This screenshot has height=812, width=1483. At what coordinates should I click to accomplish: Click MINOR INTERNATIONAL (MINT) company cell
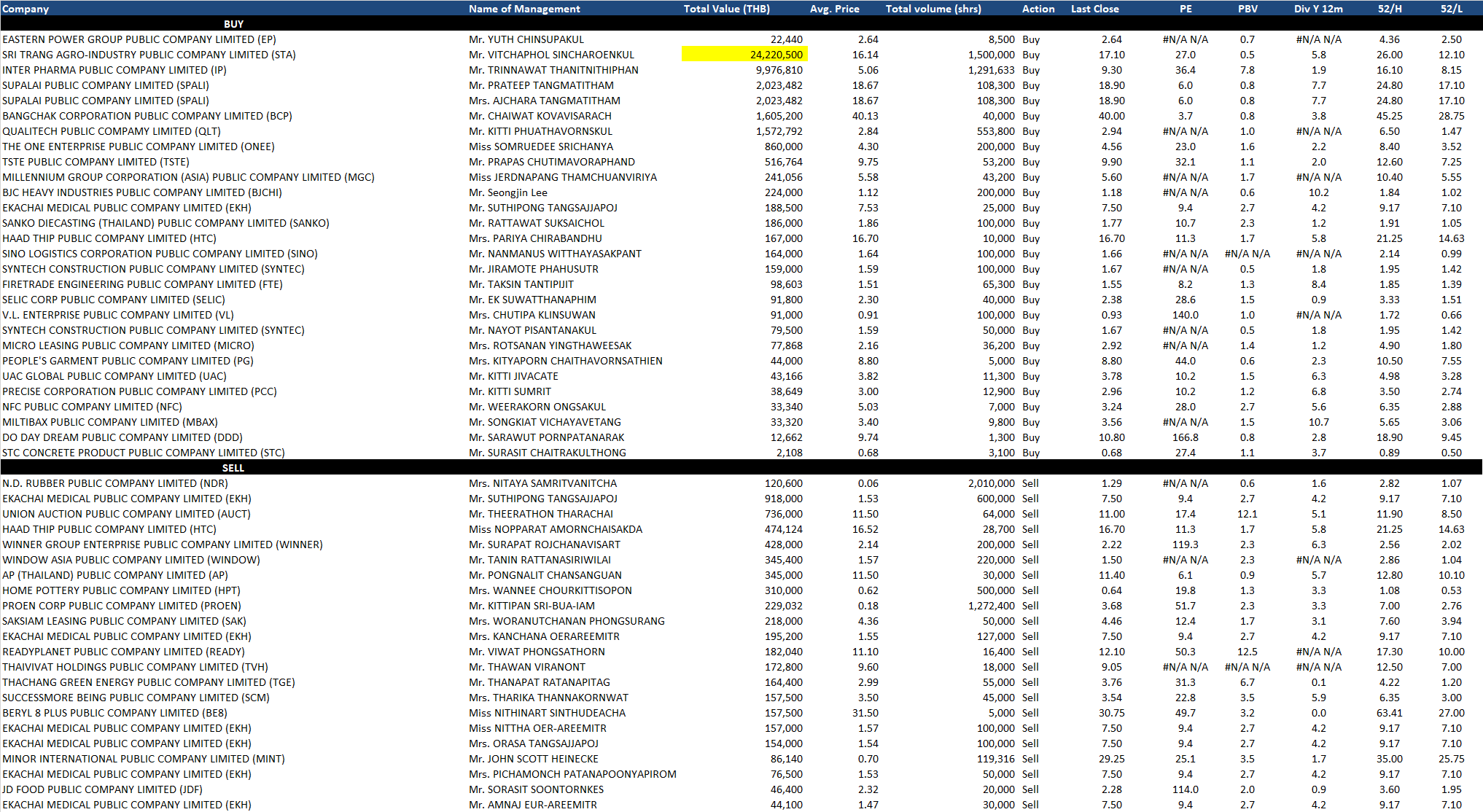click(143, 759)
